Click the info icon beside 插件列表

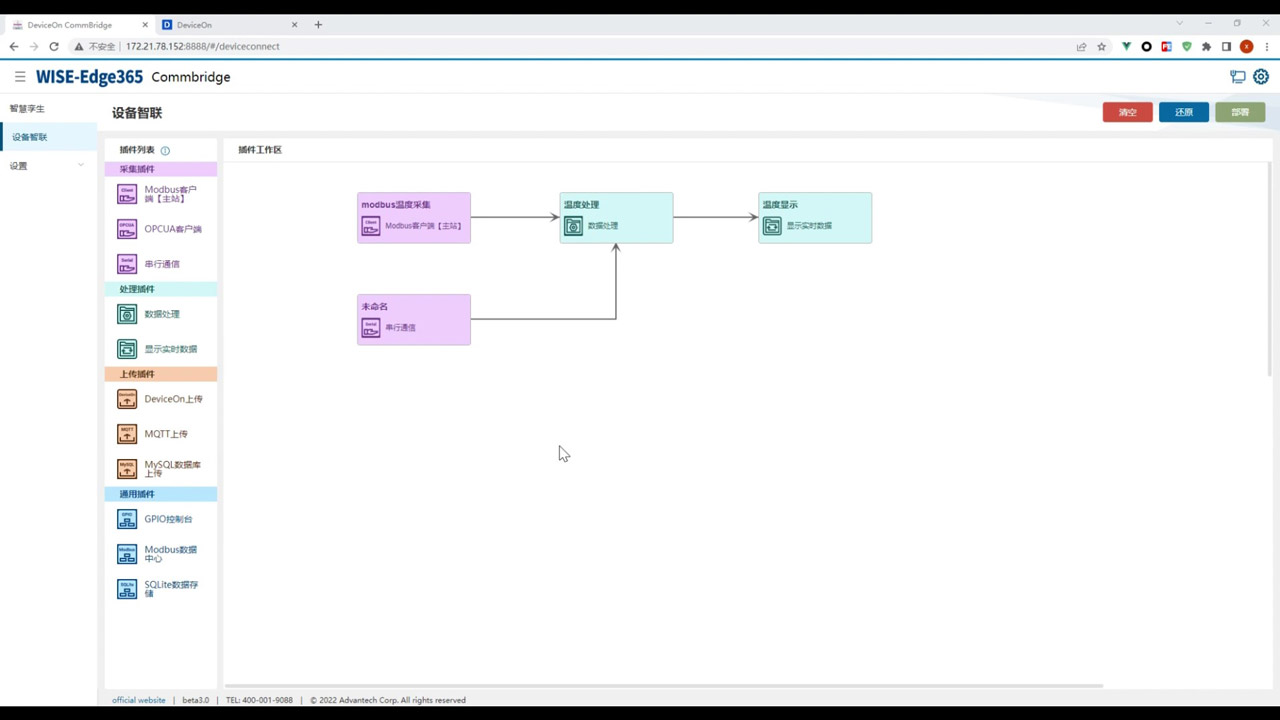point(165,151)
